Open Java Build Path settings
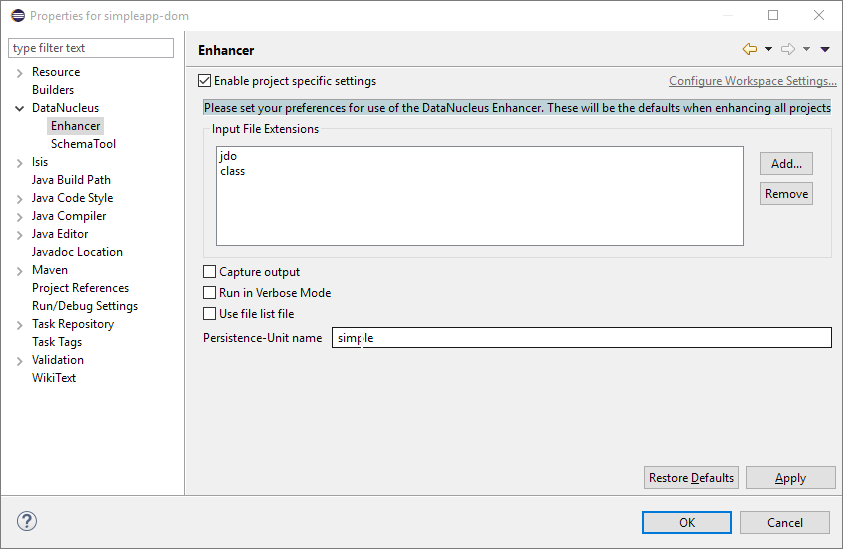This screenshot has width=843, height=549. coord(71,180)
